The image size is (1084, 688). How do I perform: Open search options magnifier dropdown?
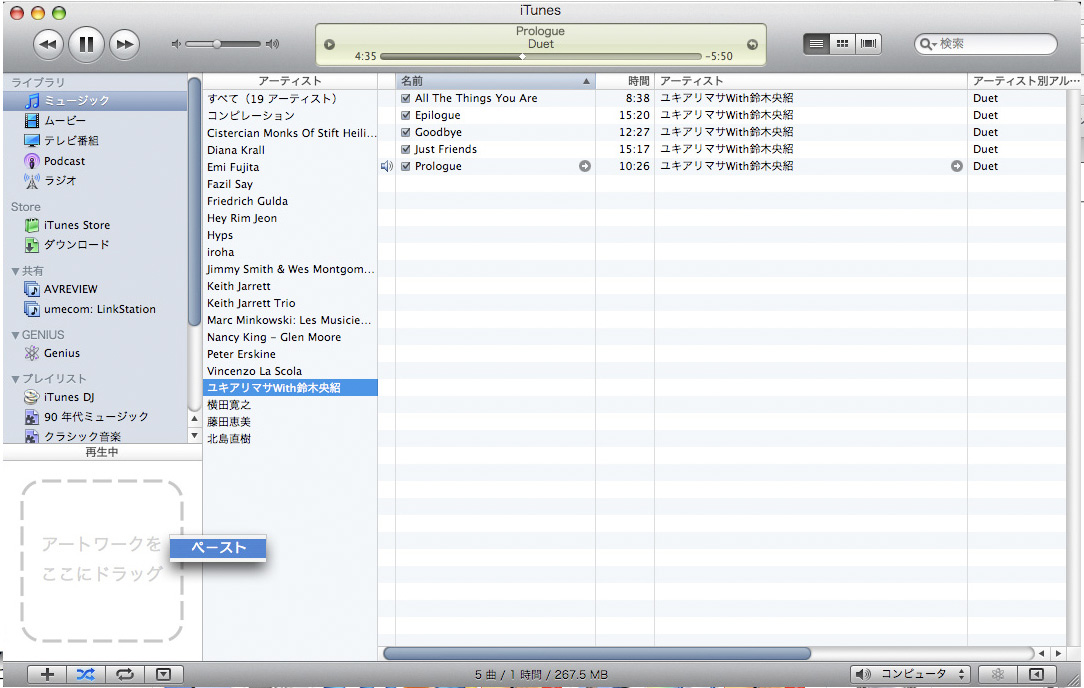(928, 44)
